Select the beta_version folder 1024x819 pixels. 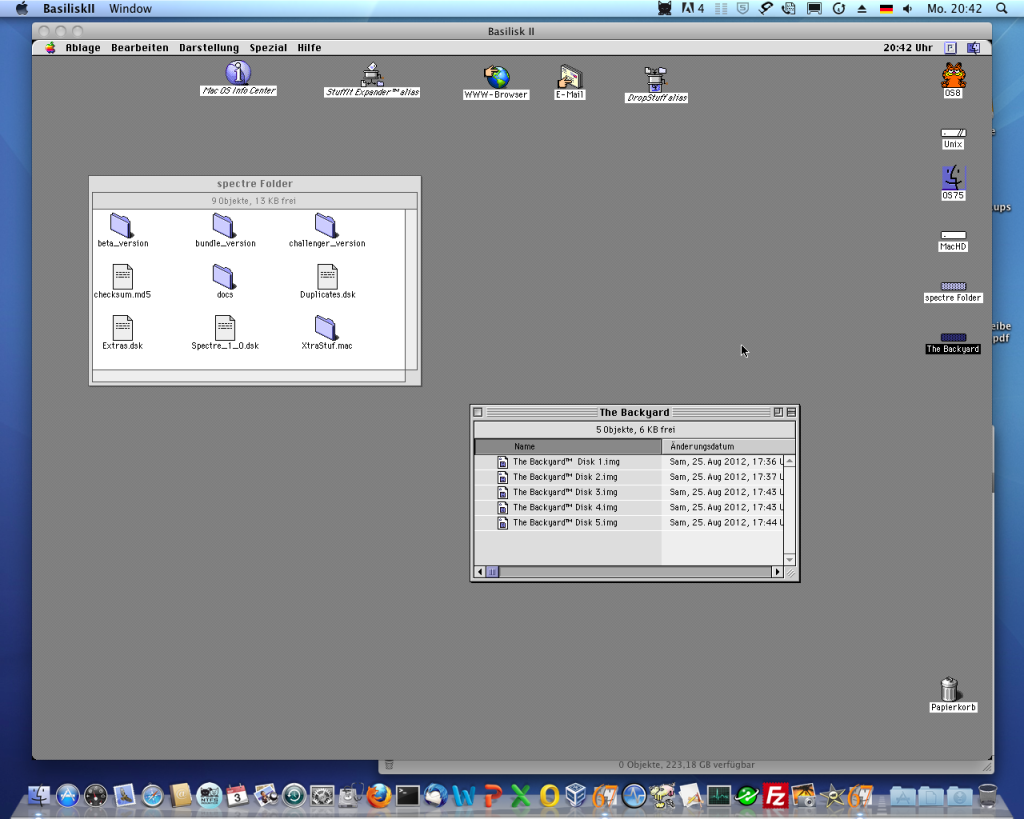click(121, 225)
